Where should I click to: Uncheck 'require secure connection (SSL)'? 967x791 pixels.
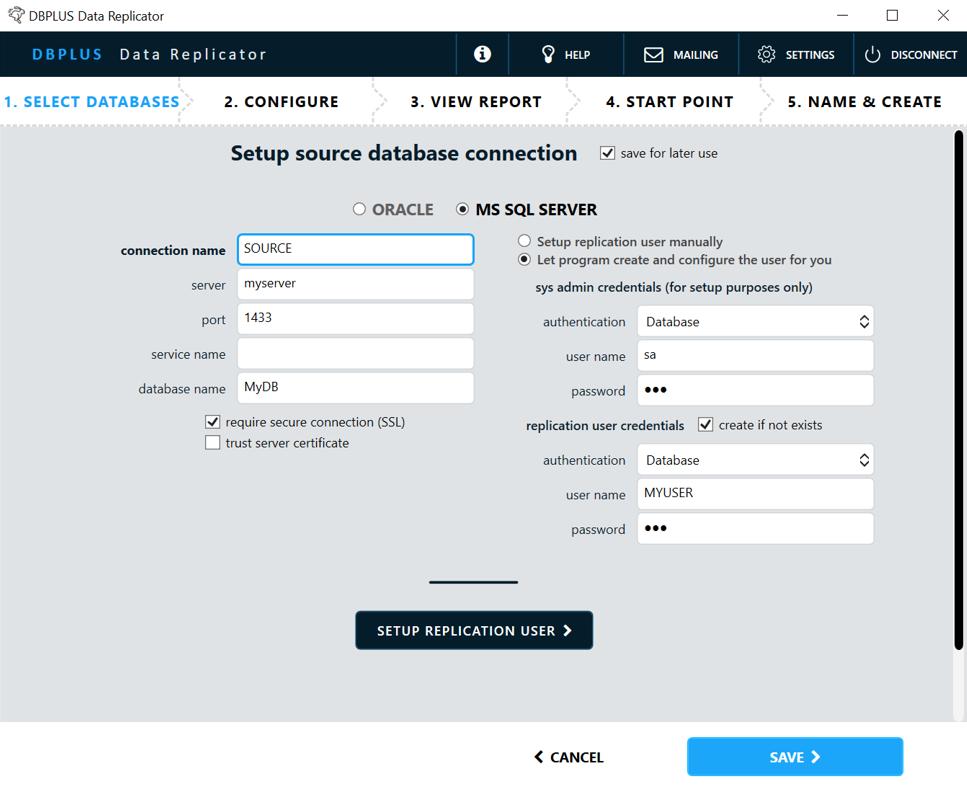point(212,422)
